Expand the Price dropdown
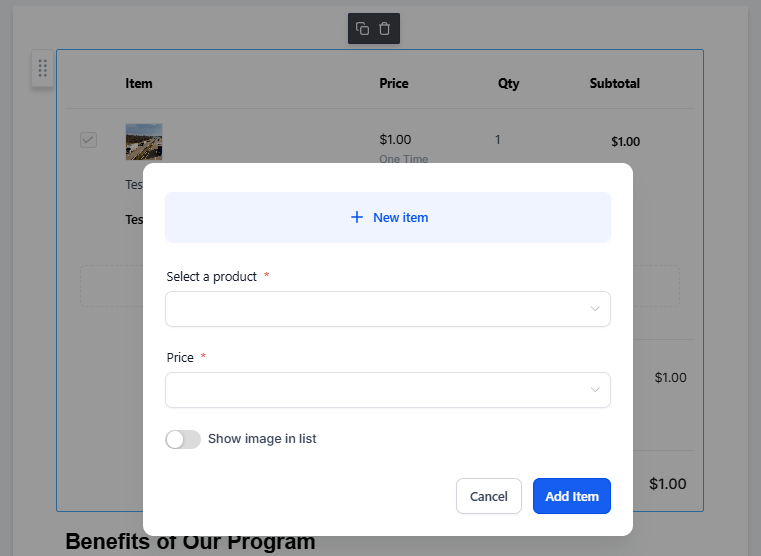The width and height of the screenshot is (761, 556). (x=388, y=390)
